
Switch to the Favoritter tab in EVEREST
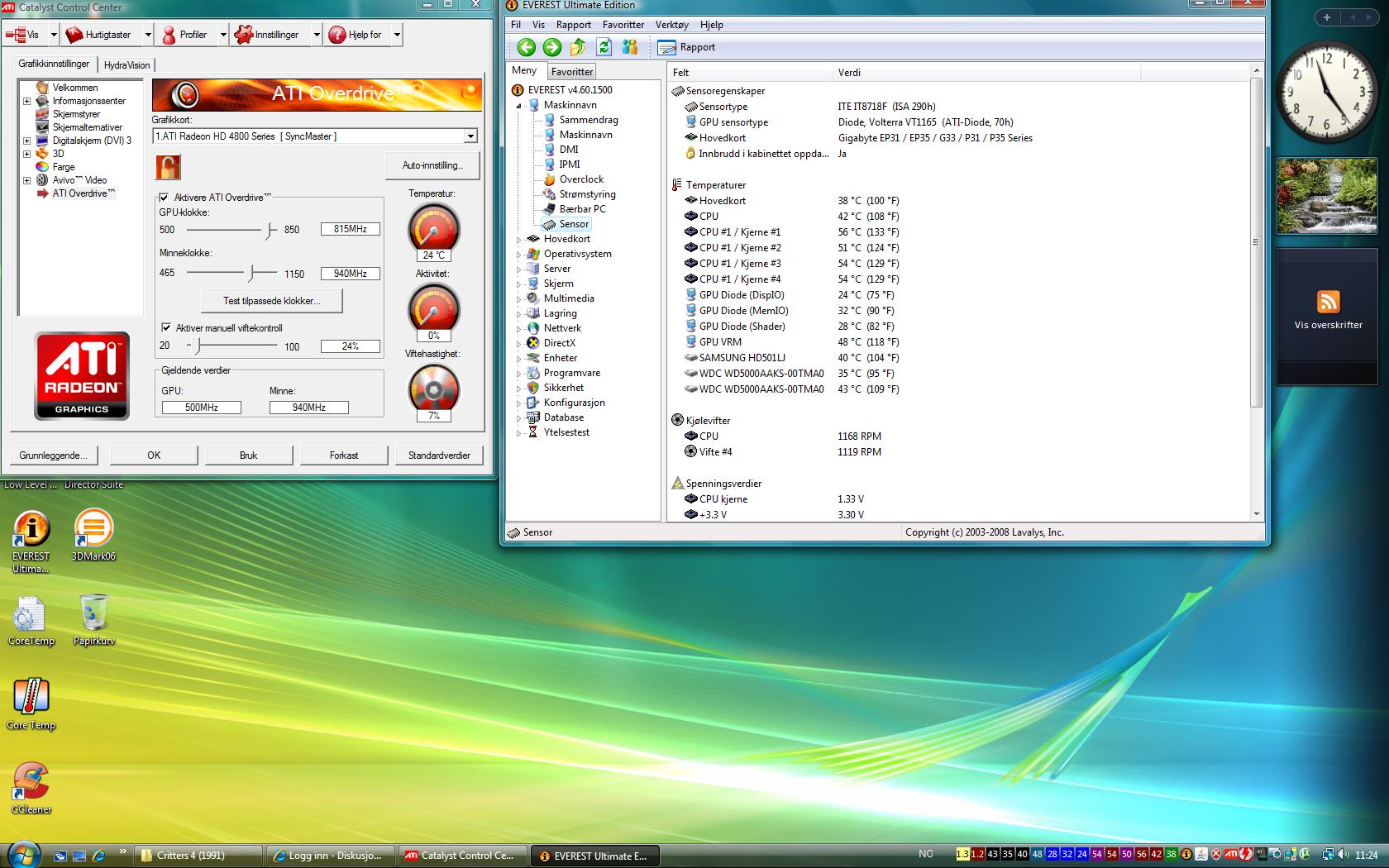tap(571, 72)
